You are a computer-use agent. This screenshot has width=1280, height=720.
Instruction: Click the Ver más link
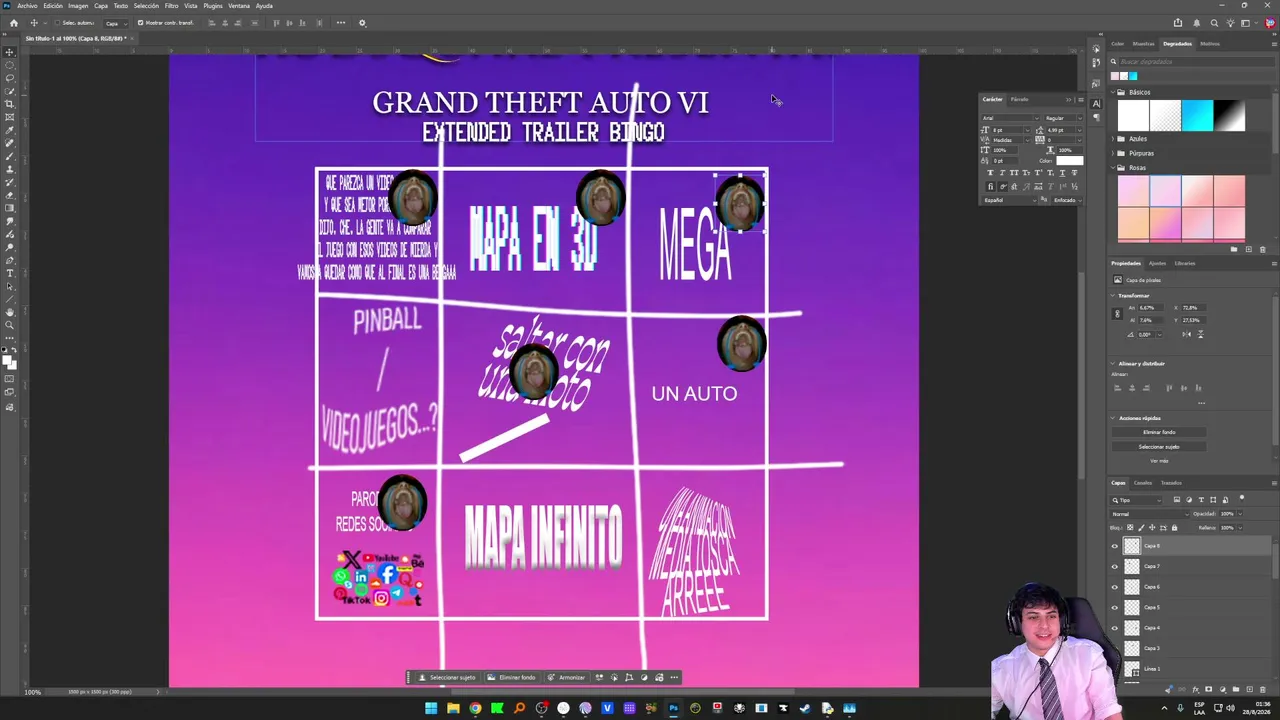(1159, 461)
